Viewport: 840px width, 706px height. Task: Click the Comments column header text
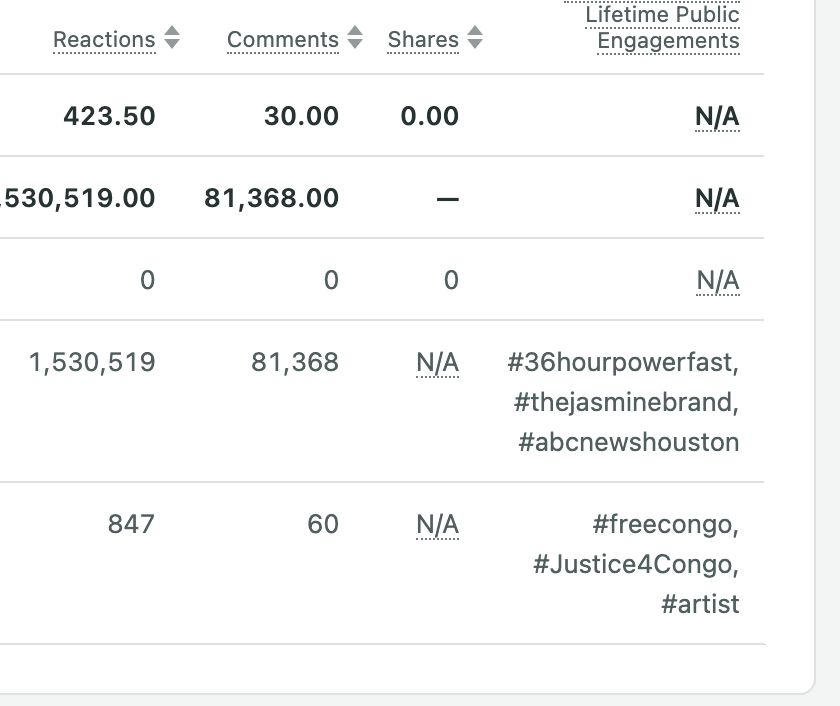pyautogui.click(x=283, y=40)
